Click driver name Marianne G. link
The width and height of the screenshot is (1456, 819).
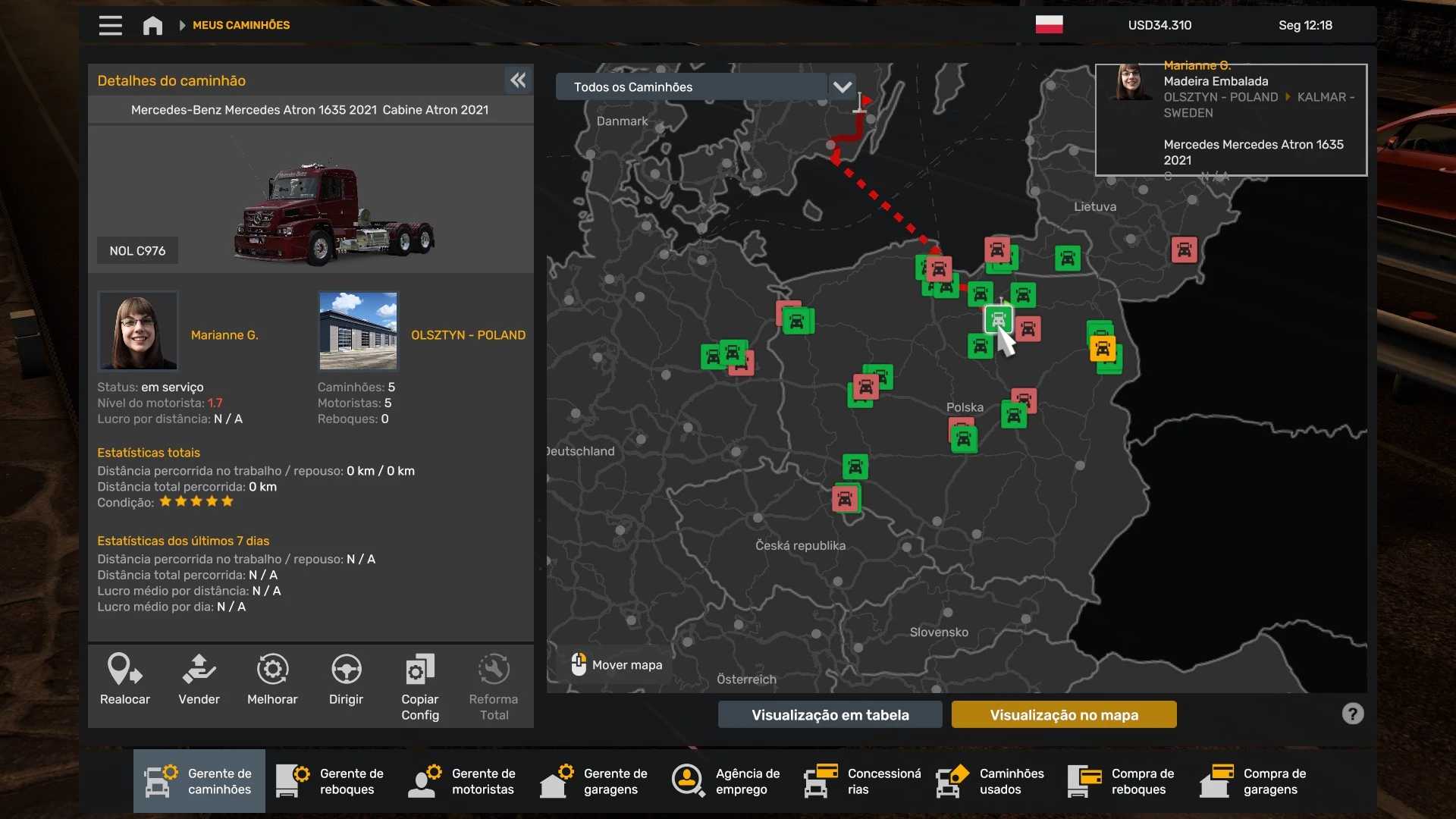pos(224,334)
